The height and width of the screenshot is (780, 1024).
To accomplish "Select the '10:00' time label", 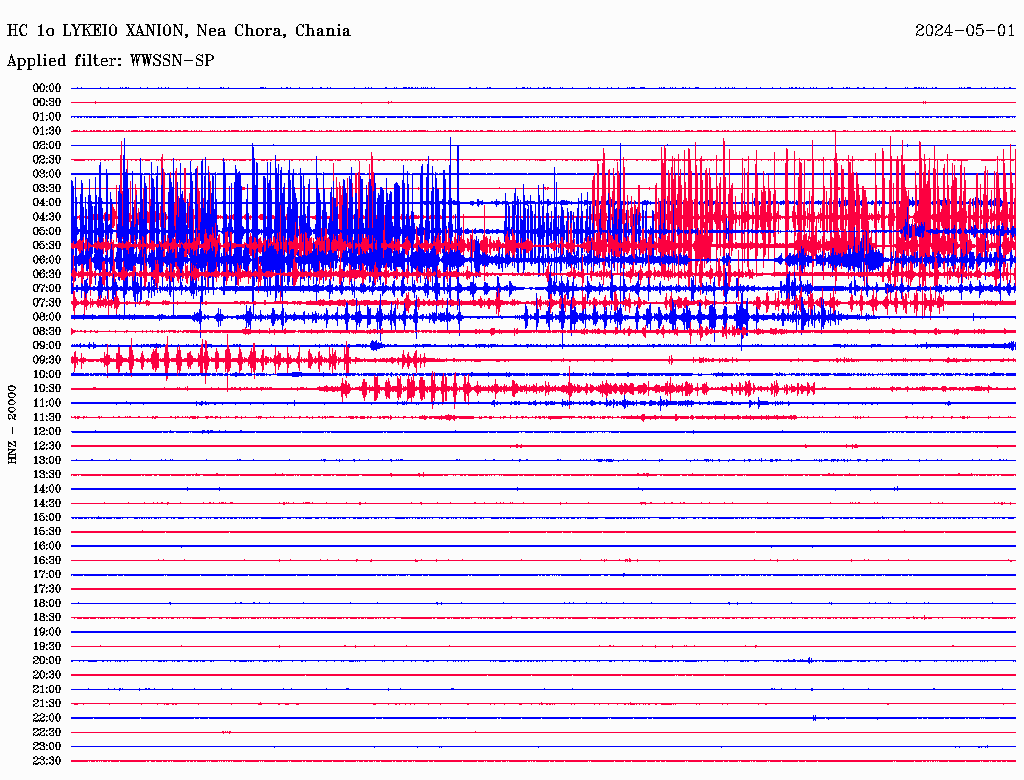I will coord(47,374).
